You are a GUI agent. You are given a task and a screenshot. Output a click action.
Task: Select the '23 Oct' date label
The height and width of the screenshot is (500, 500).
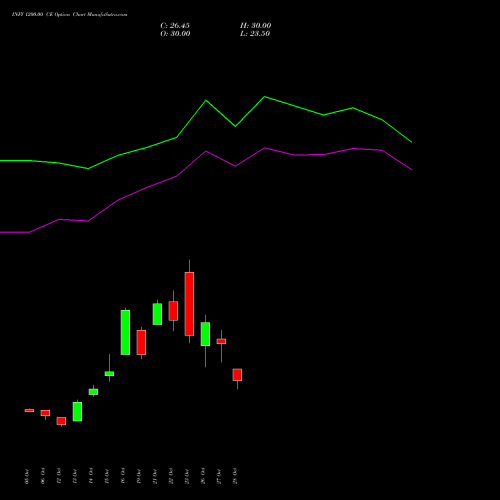pos(187,476)
